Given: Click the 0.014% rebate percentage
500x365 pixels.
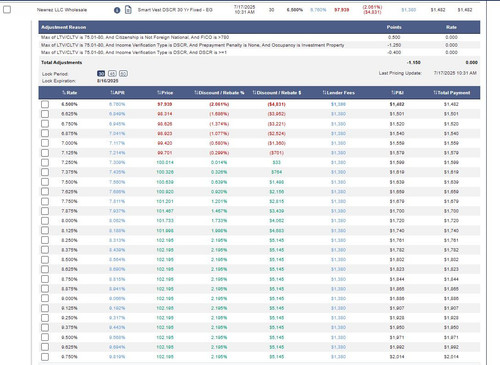Looking at the screenshot, I should pos(219,162).
